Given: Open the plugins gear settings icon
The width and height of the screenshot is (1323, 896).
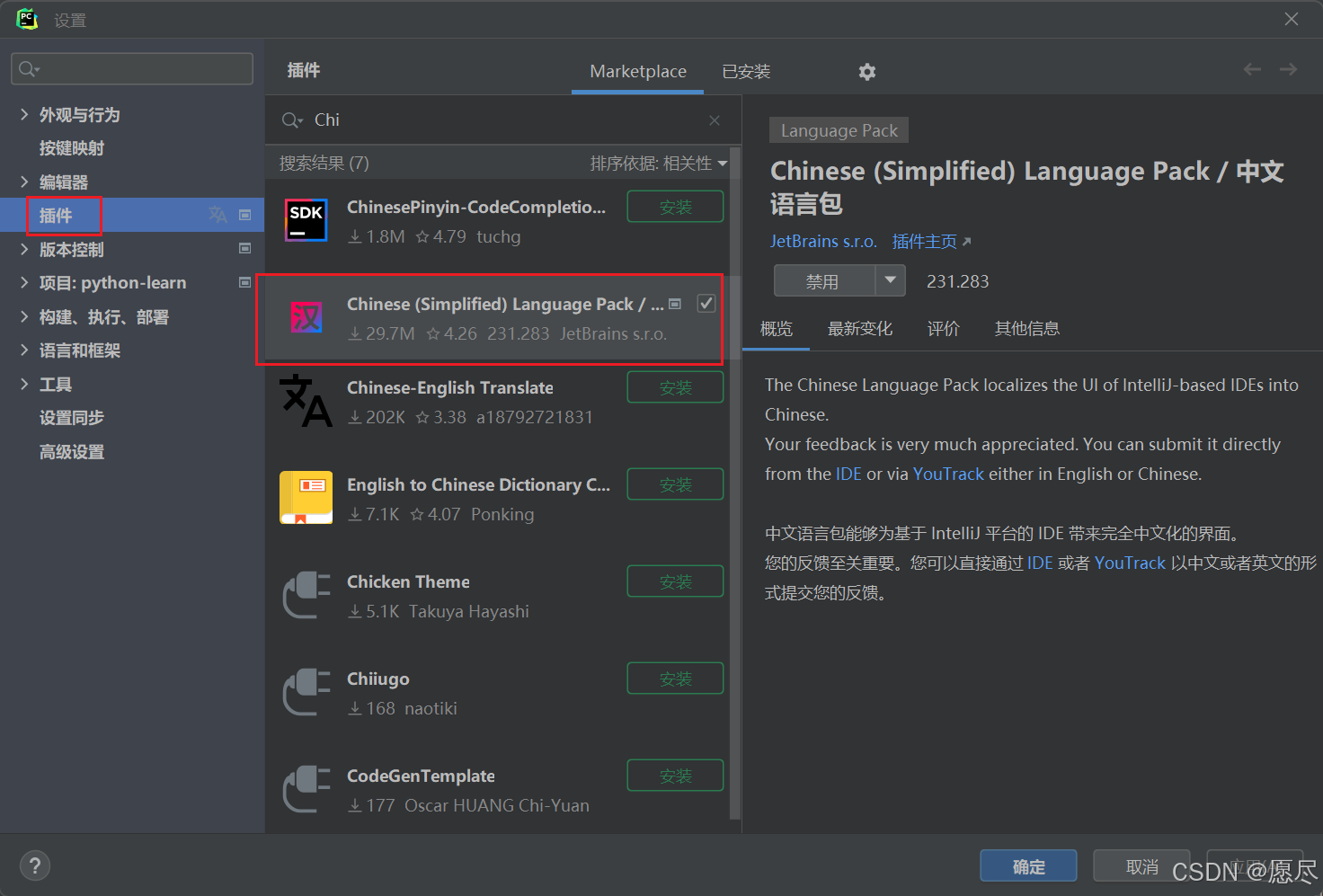Looking at the screenshot, I should click(867, 72).
